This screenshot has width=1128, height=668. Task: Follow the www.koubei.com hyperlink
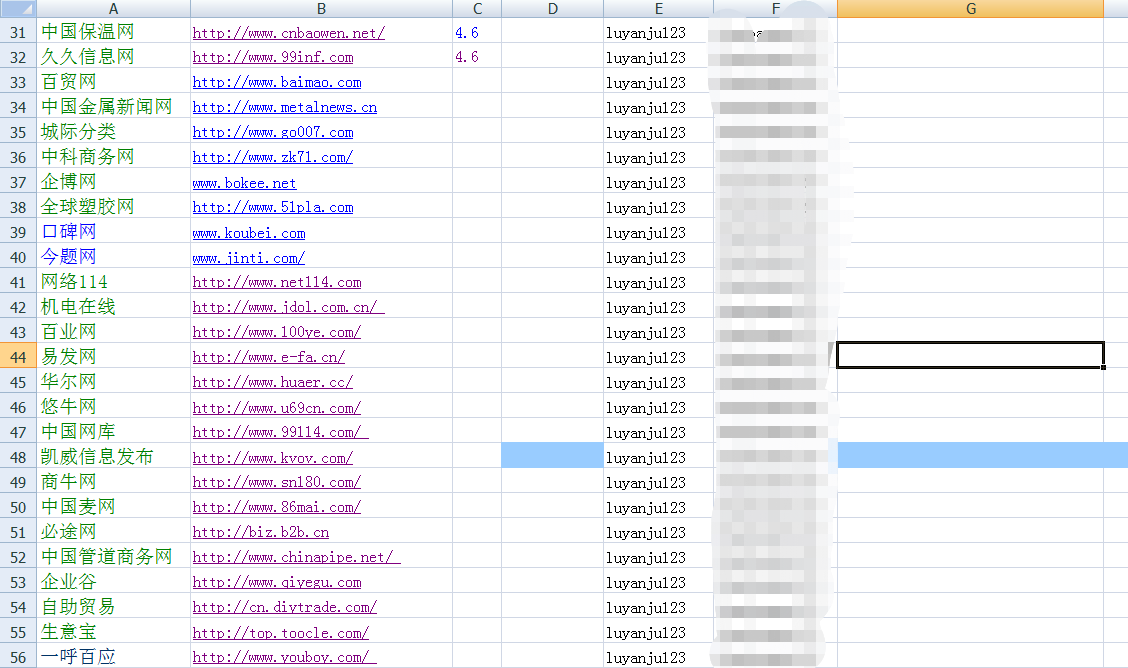point(248,233)
